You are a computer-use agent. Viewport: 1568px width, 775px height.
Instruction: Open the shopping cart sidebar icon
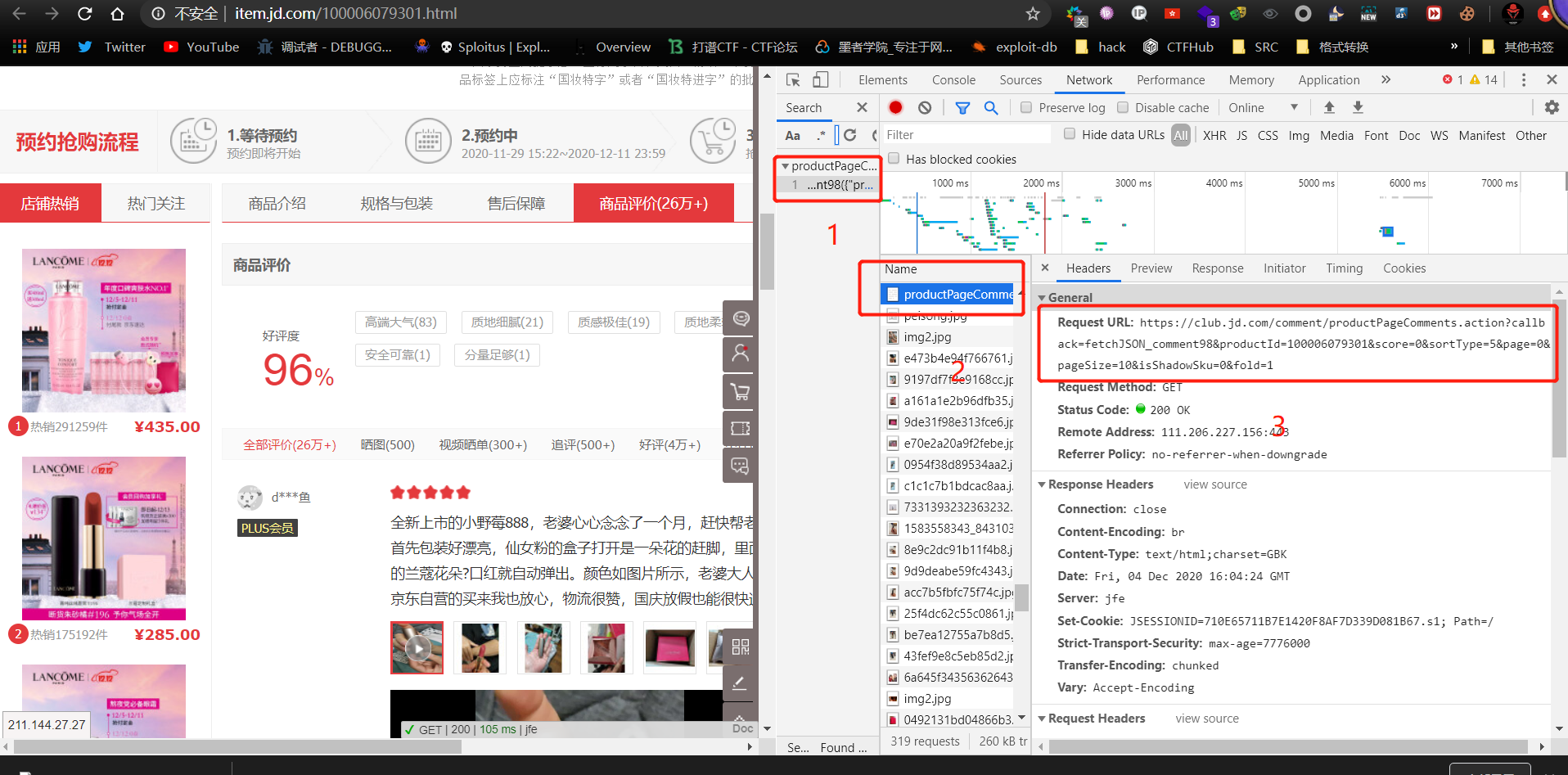740,391
